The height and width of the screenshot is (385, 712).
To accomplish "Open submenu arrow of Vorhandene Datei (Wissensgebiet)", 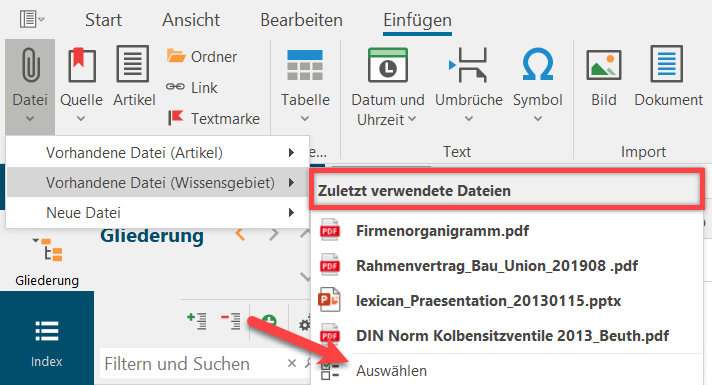I will [x=292, y=183].
